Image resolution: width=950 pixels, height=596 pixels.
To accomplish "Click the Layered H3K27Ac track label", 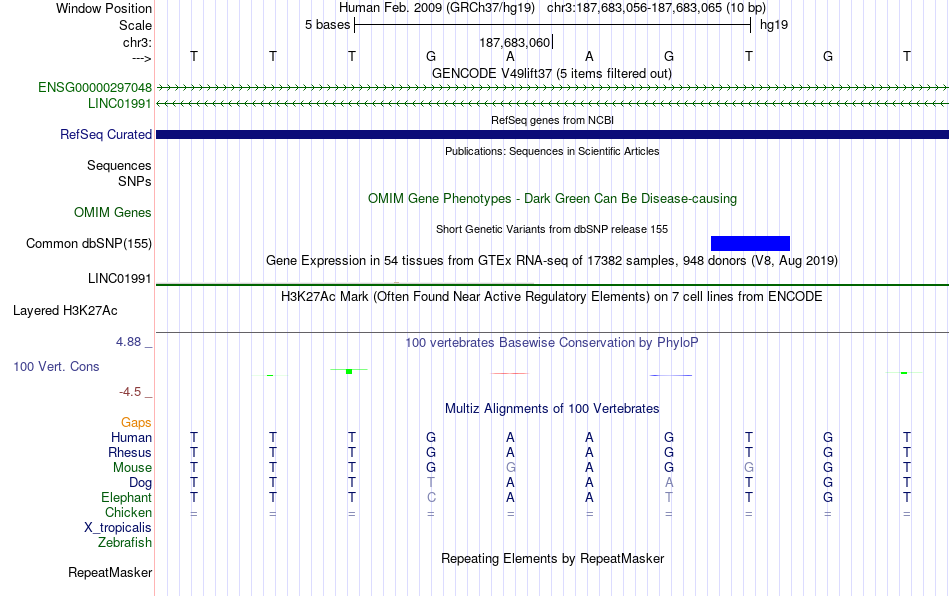I will point(65,311).
